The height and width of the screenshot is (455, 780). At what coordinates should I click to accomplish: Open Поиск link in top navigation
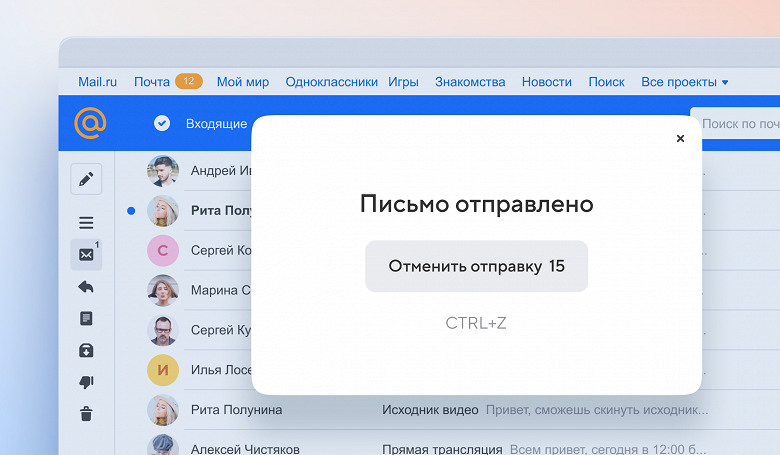tap(606, 82)
